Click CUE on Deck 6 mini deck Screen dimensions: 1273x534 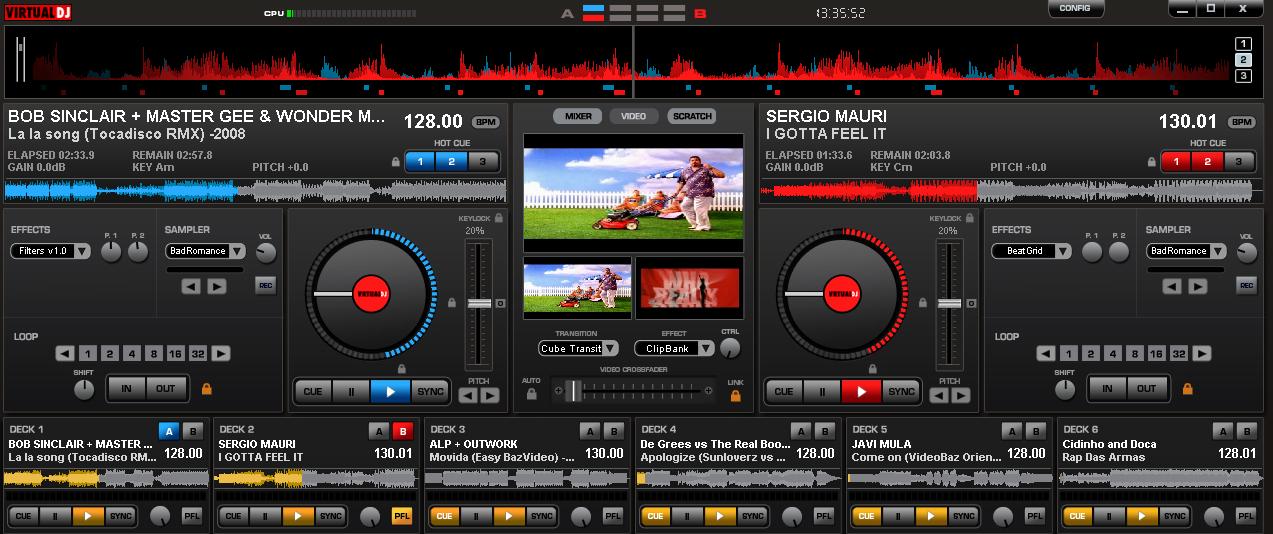[1076, 516]
